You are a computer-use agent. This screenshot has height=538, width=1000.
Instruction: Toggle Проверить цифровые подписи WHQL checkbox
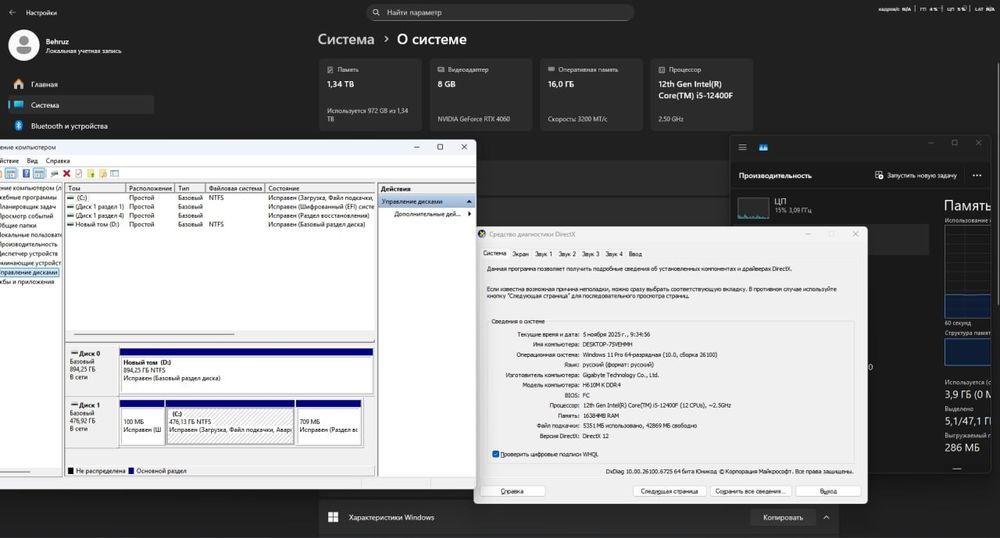click(x=496, y=454)
